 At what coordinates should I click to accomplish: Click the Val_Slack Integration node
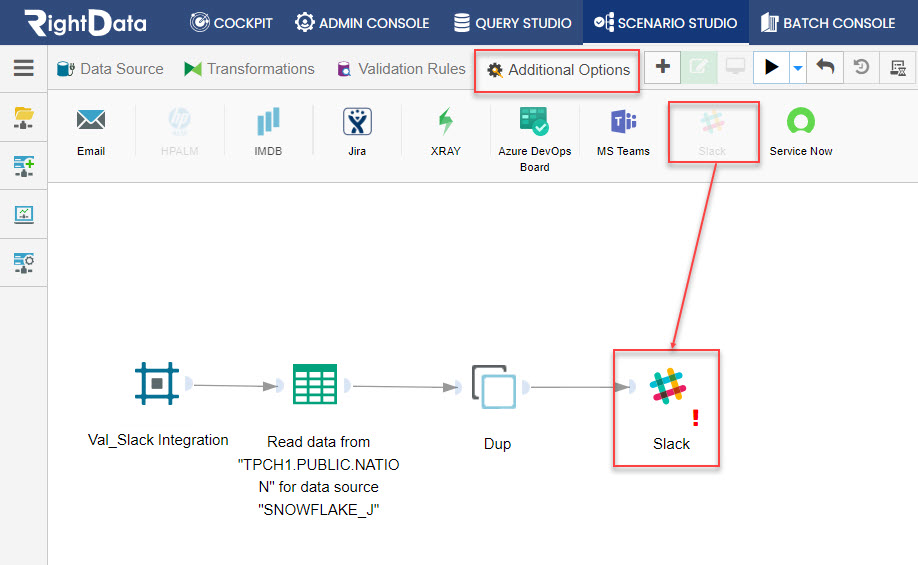point(157,383)
